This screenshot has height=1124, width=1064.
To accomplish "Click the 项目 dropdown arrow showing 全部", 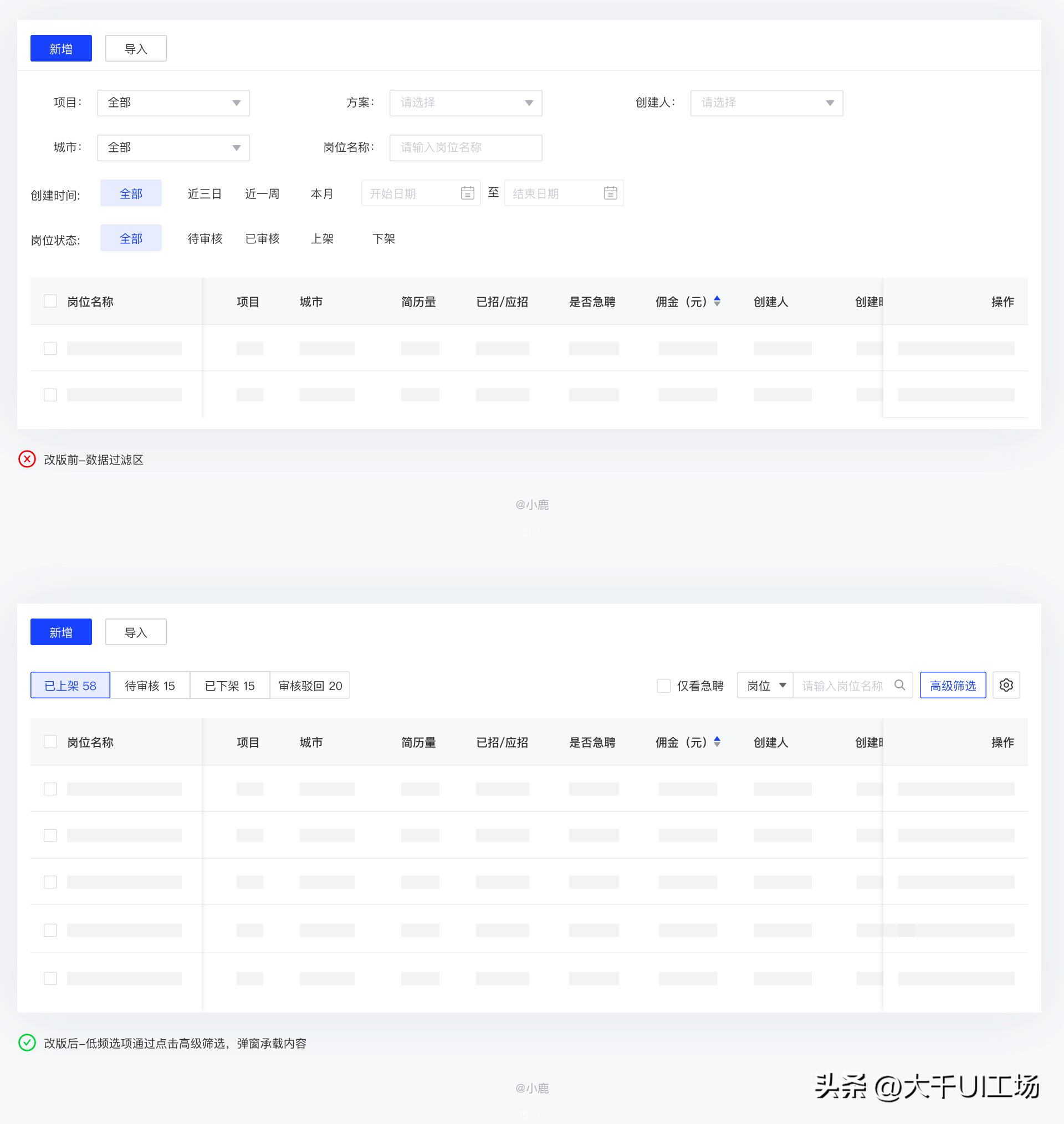I will (237, 103).
